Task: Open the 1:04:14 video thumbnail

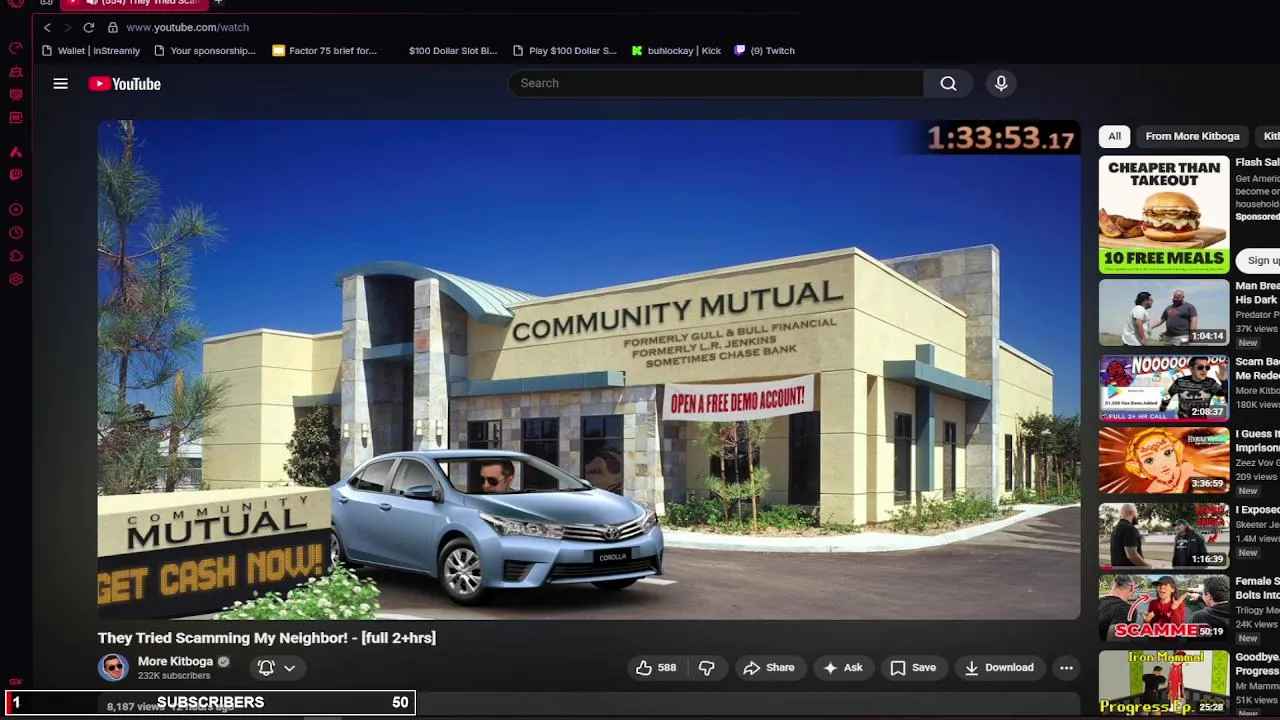Action: click(x=1164, y=312)
